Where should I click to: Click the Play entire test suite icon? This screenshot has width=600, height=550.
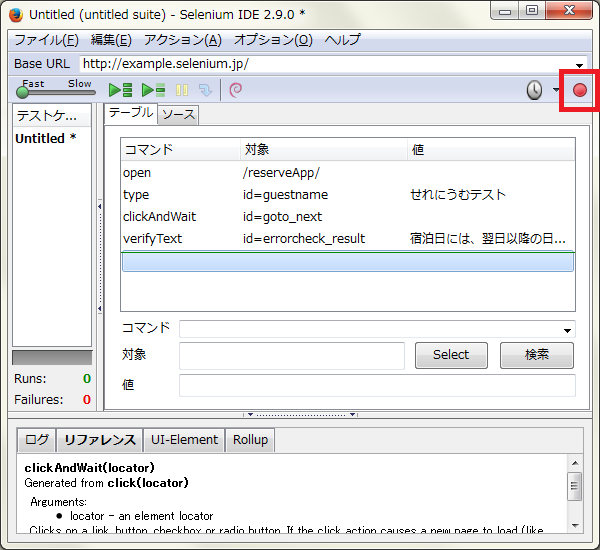coord(121,90)
